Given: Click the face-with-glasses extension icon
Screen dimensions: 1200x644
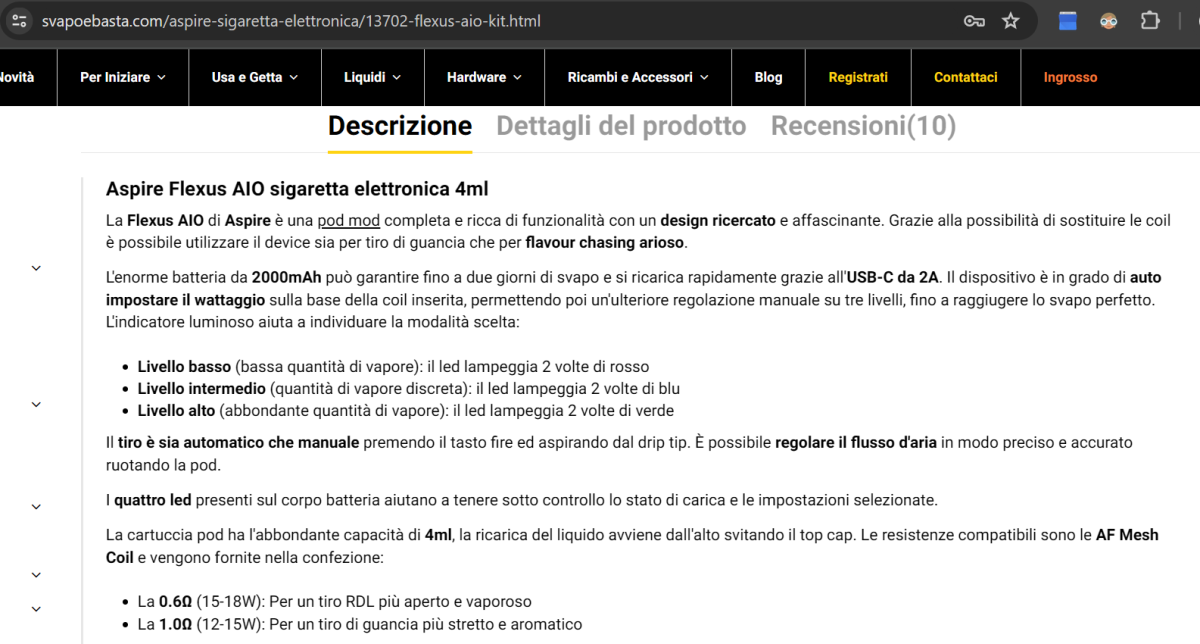Looking at the screenshot, I should [1108, 20].
